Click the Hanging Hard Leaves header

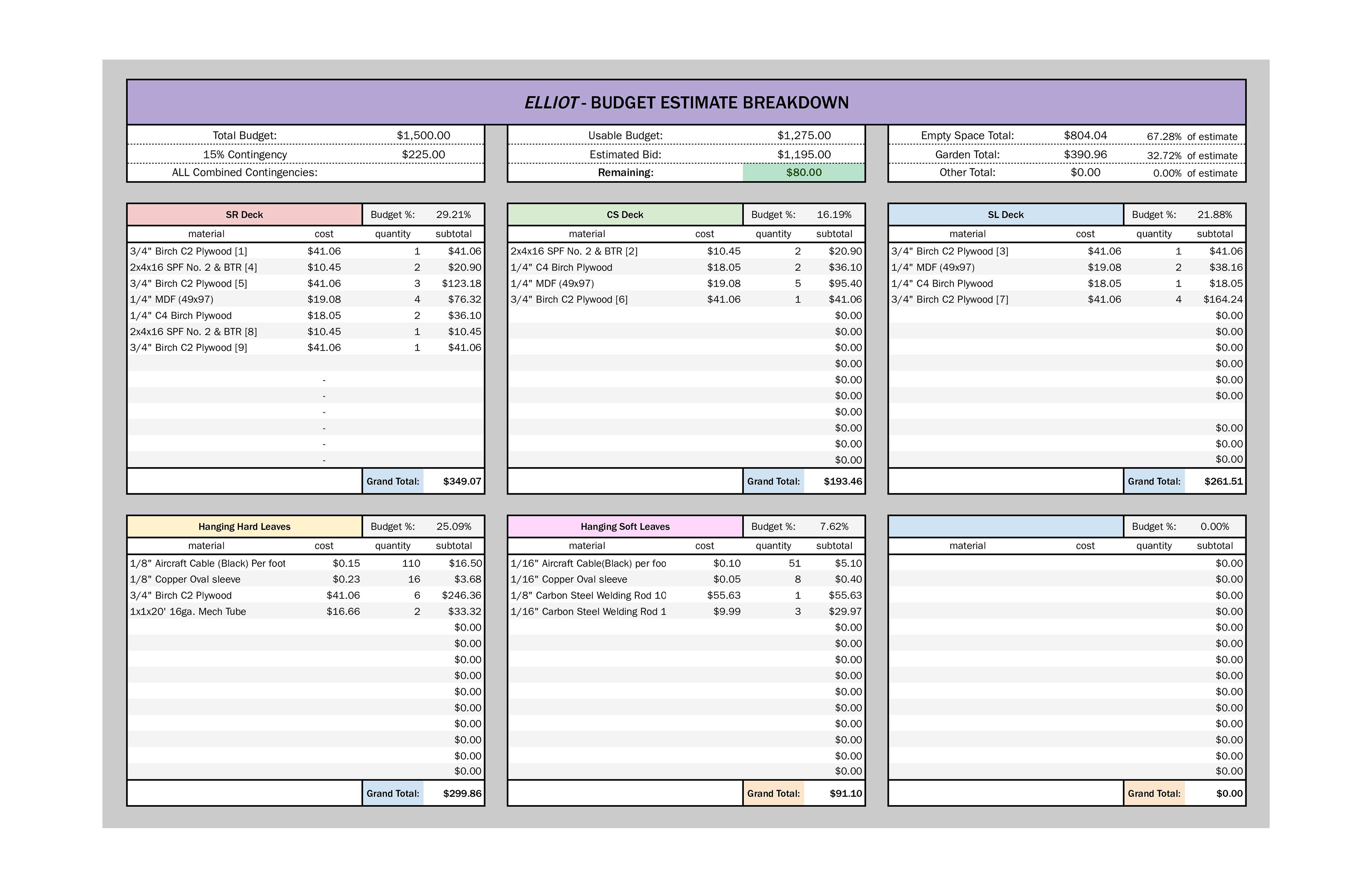click(x=244, y=526)
